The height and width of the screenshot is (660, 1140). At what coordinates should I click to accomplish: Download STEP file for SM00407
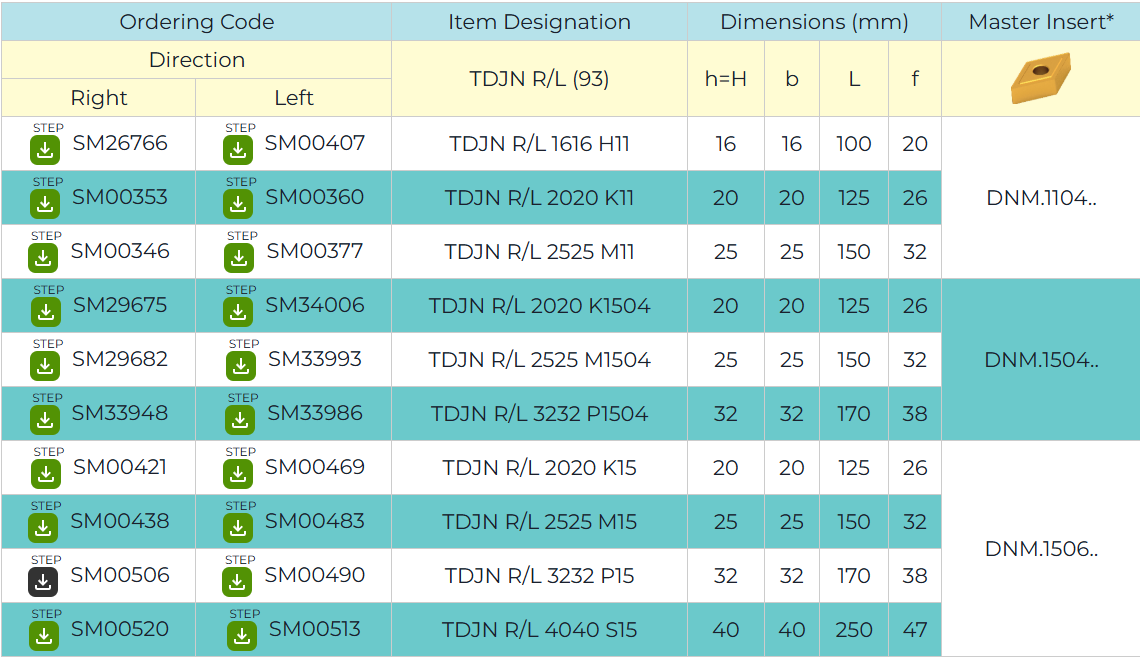(238, 150)
